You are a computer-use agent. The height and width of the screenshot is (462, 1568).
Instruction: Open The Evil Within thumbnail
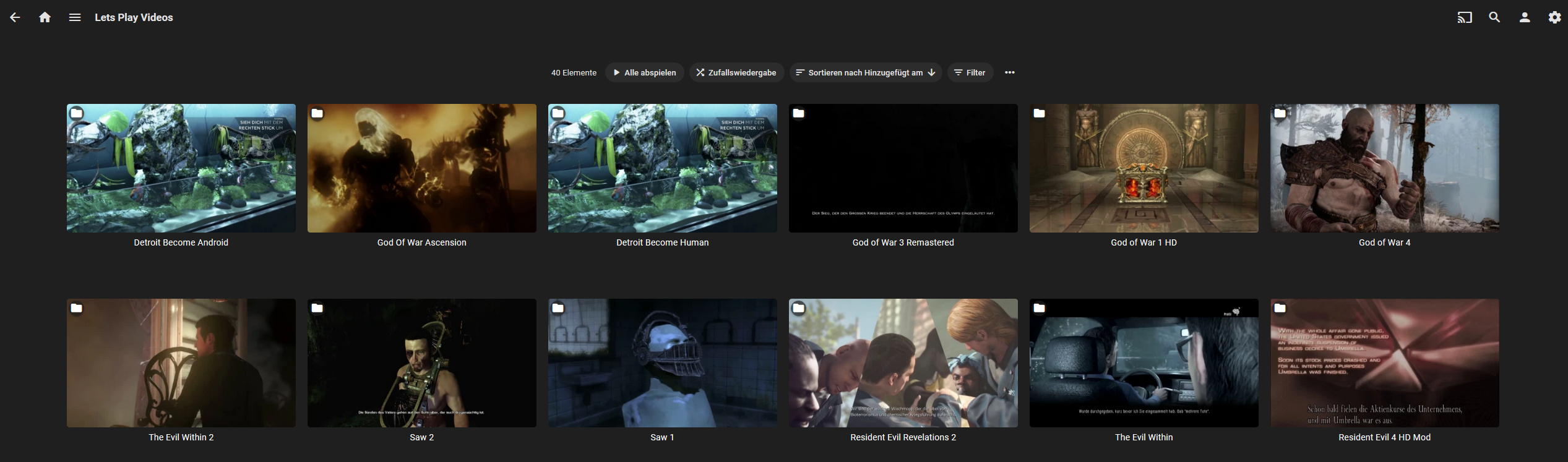pyautogui.click(x=1144, y=363)
